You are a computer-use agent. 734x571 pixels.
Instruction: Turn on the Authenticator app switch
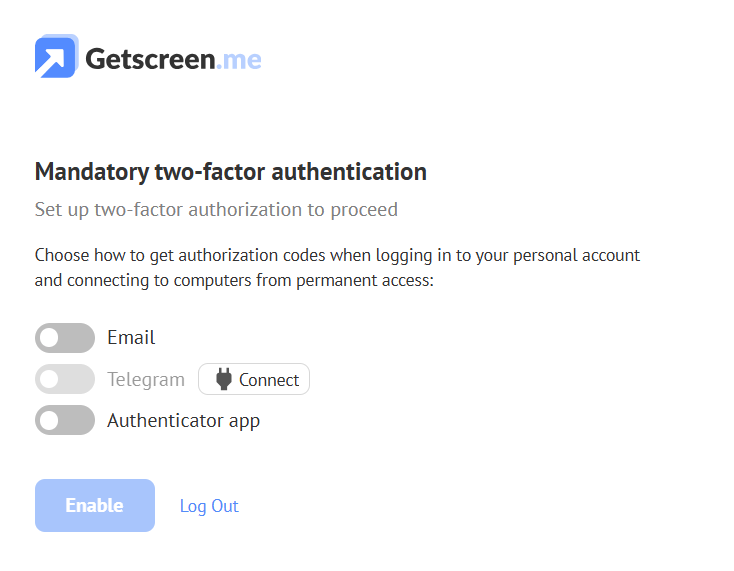point(65,420)
